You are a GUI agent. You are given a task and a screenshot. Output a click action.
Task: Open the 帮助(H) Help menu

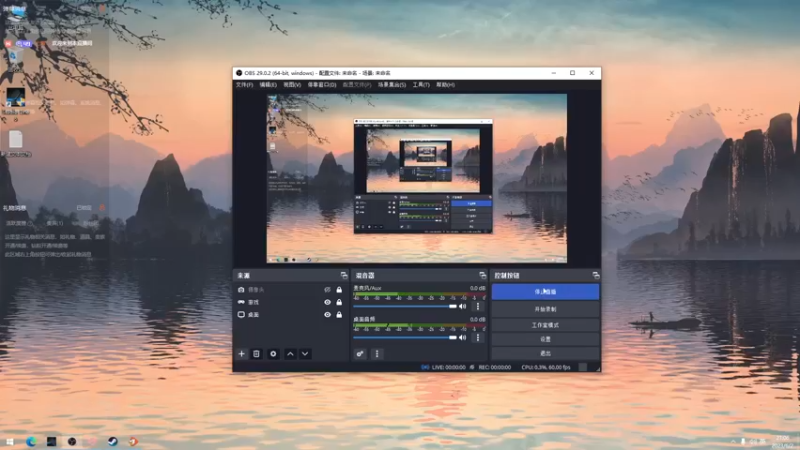coord(445,85)
